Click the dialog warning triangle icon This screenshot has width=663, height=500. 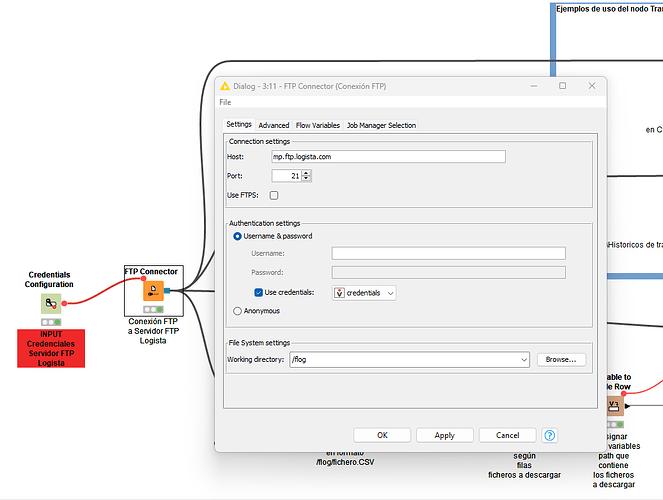pos(225,86)
